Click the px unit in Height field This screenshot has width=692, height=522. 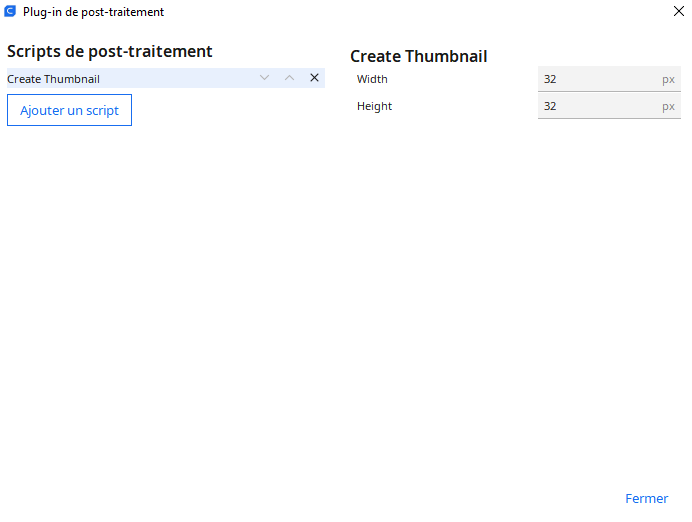coord(668,106)
